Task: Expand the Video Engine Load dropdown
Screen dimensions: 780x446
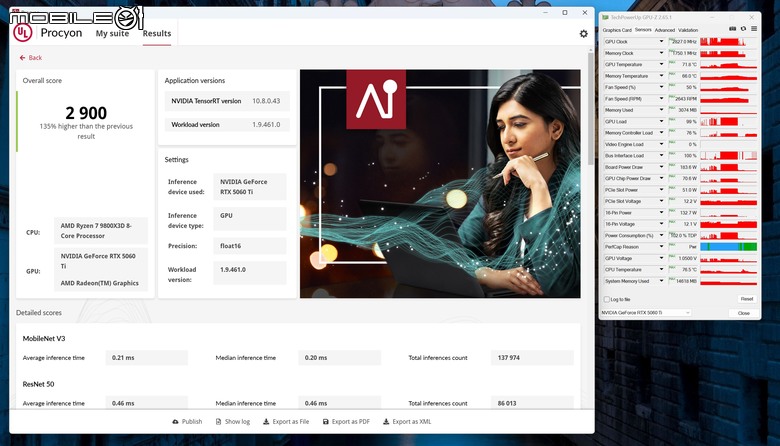Action: (x=661, y=144)
